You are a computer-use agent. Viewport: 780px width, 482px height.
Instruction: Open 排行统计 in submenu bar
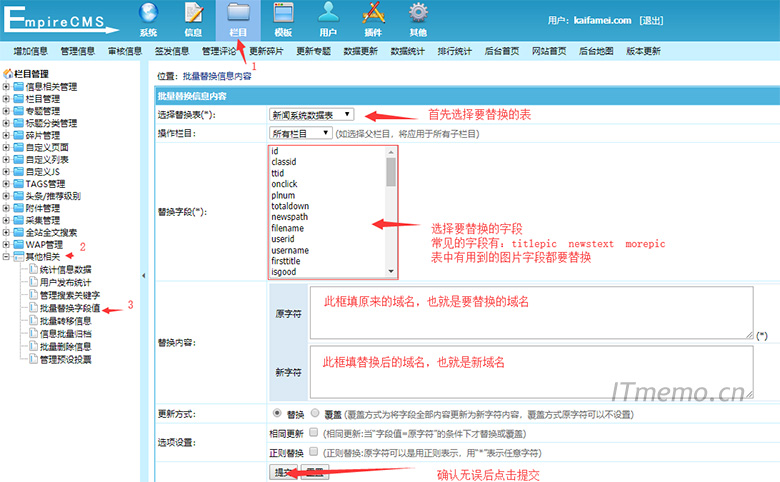(455, 51)
